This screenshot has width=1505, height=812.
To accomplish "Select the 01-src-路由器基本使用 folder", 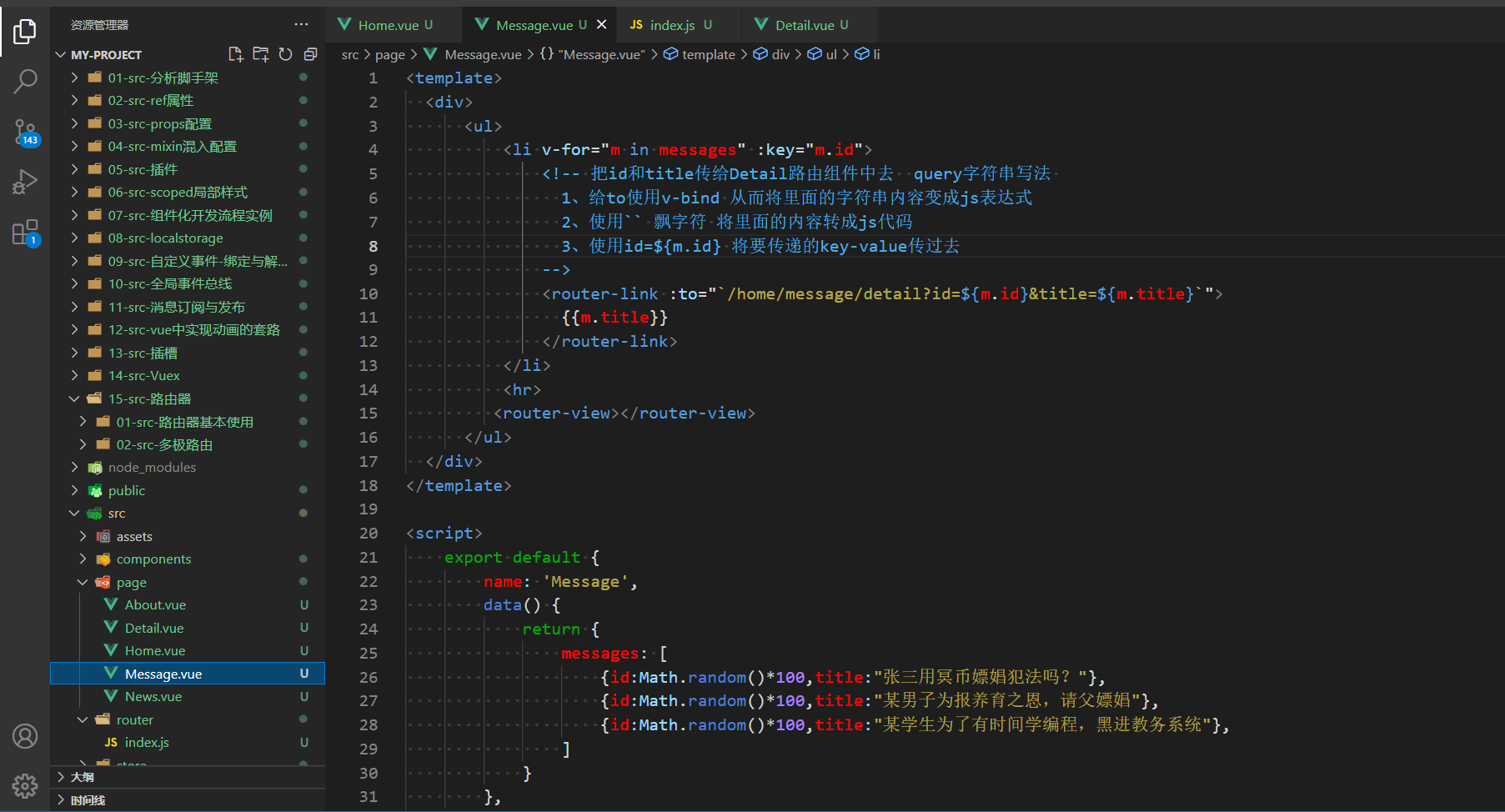I will point(188,422).
